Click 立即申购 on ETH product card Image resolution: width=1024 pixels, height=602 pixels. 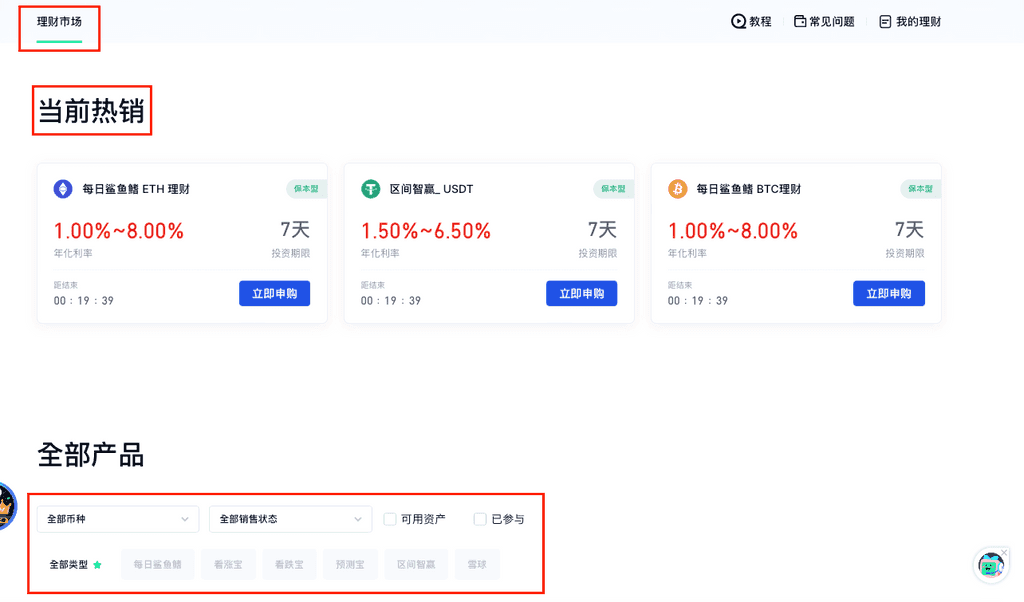pyautogui.click(x=274, y=293)
